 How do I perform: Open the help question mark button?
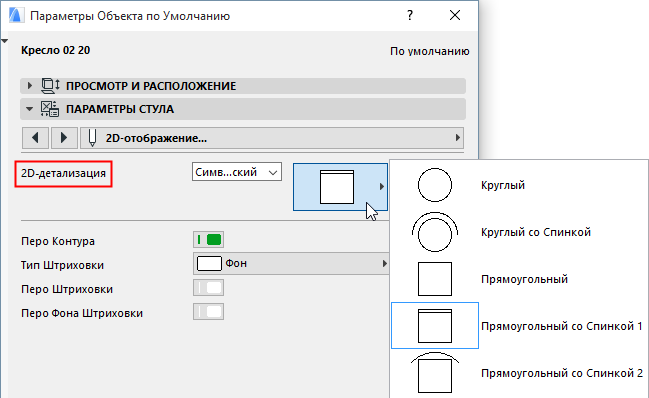[409, 15]
